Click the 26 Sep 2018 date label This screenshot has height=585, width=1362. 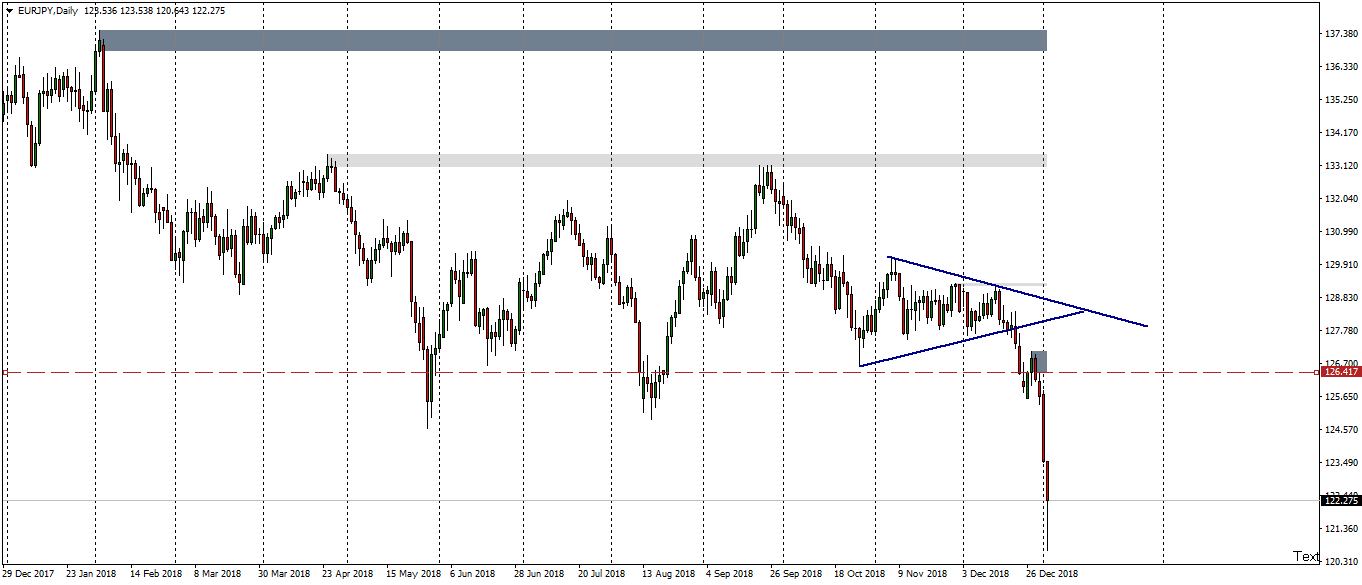click(x=796, y=574)
